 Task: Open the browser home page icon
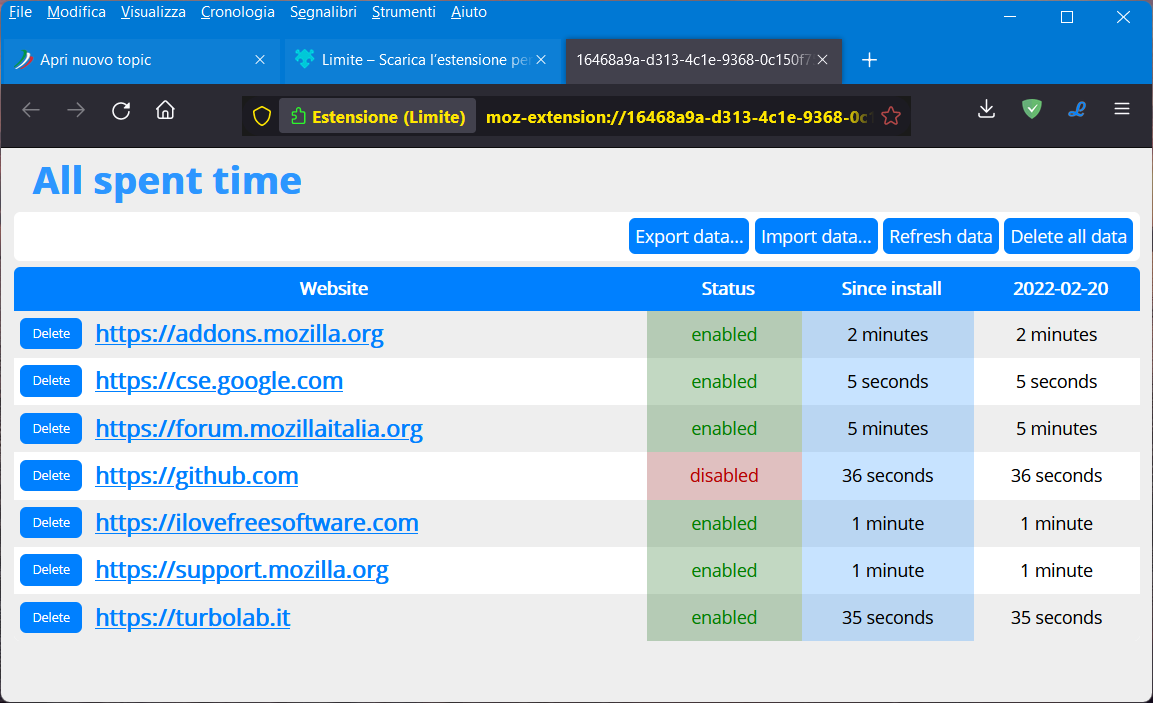click(165, 110)
